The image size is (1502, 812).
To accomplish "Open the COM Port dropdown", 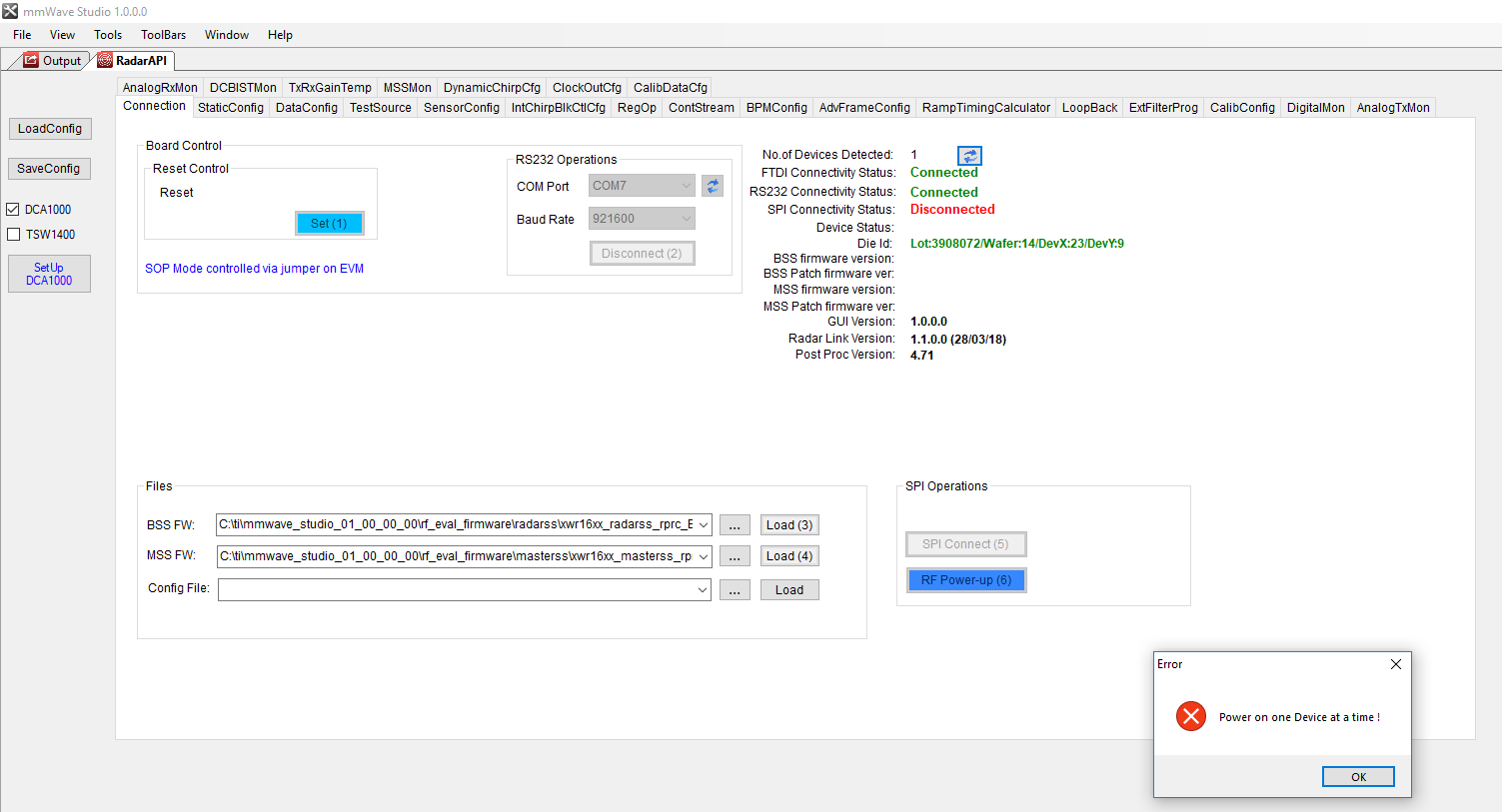I will 642,186.
